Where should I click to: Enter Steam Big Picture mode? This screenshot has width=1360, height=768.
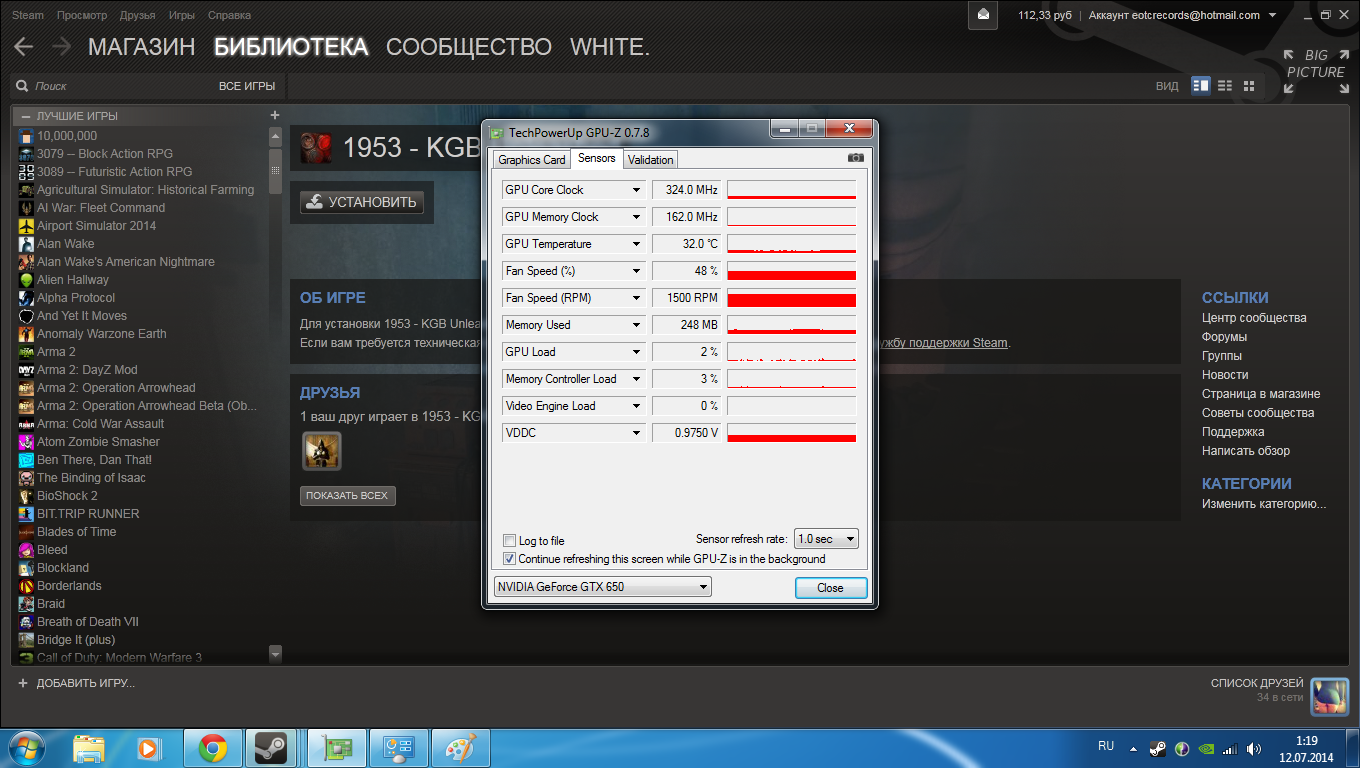click(x=1315, y=71)
